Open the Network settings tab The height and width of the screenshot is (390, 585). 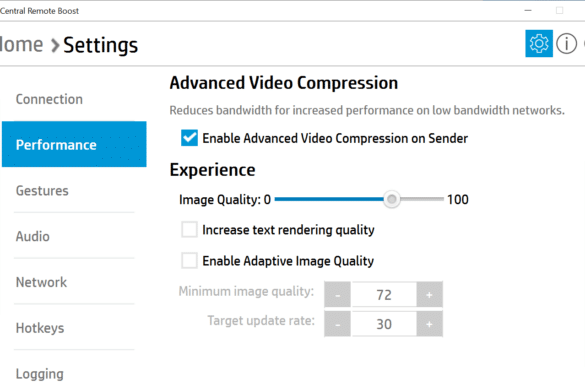41,282
